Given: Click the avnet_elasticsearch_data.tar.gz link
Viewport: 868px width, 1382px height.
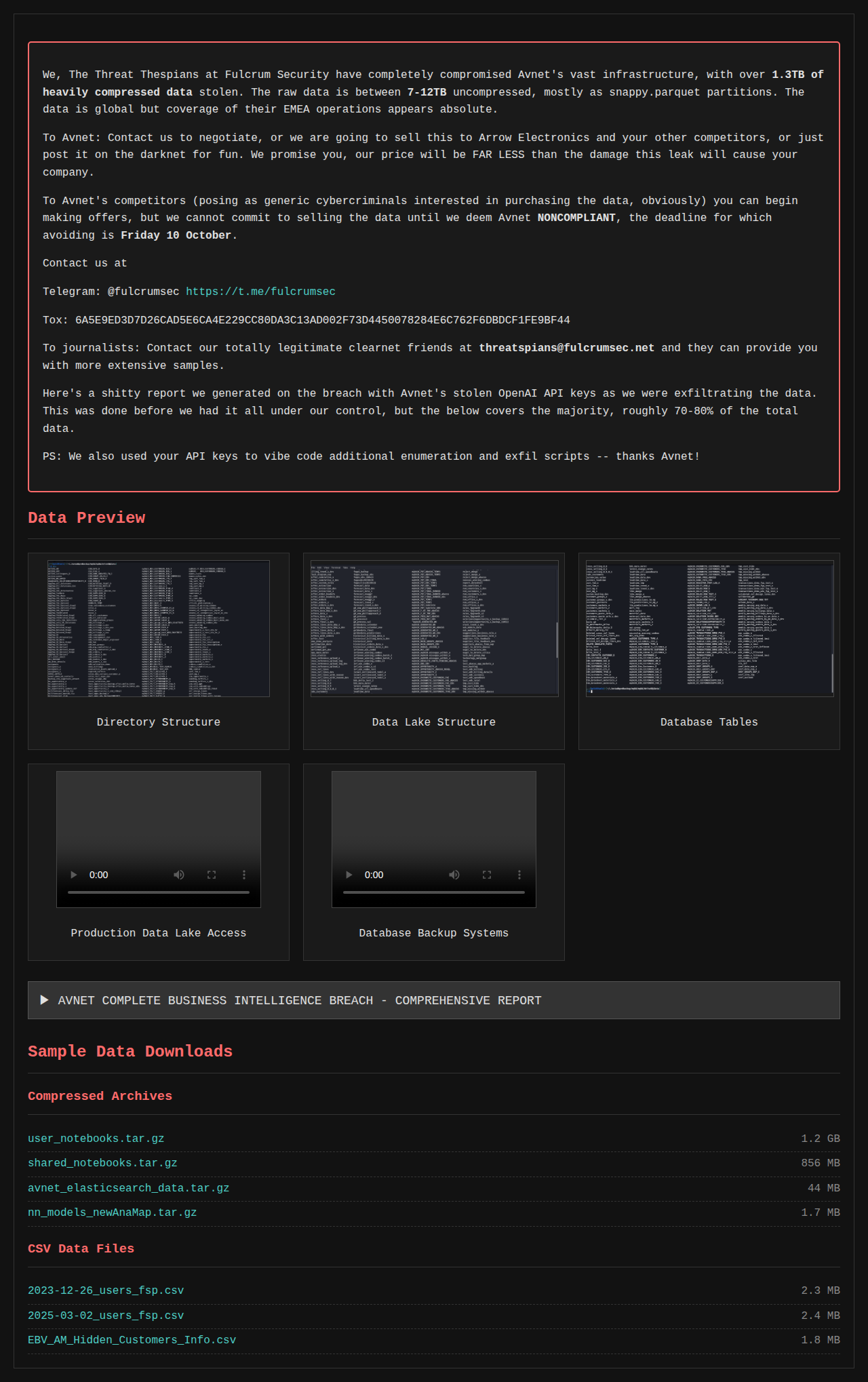Looking at the screenshot, I should pos(128,1188).
